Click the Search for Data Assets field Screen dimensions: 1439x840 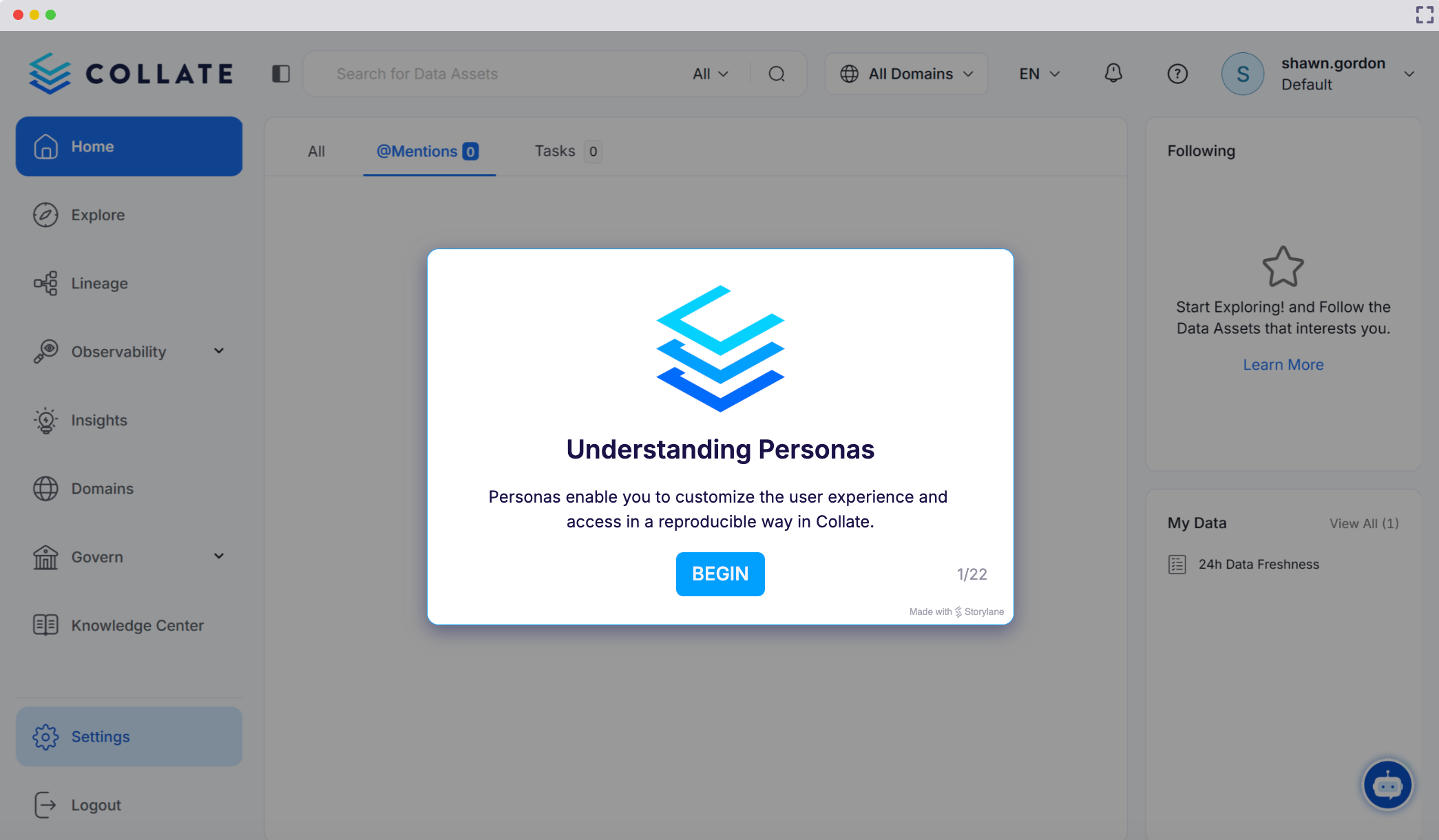(x=482, y=73)
